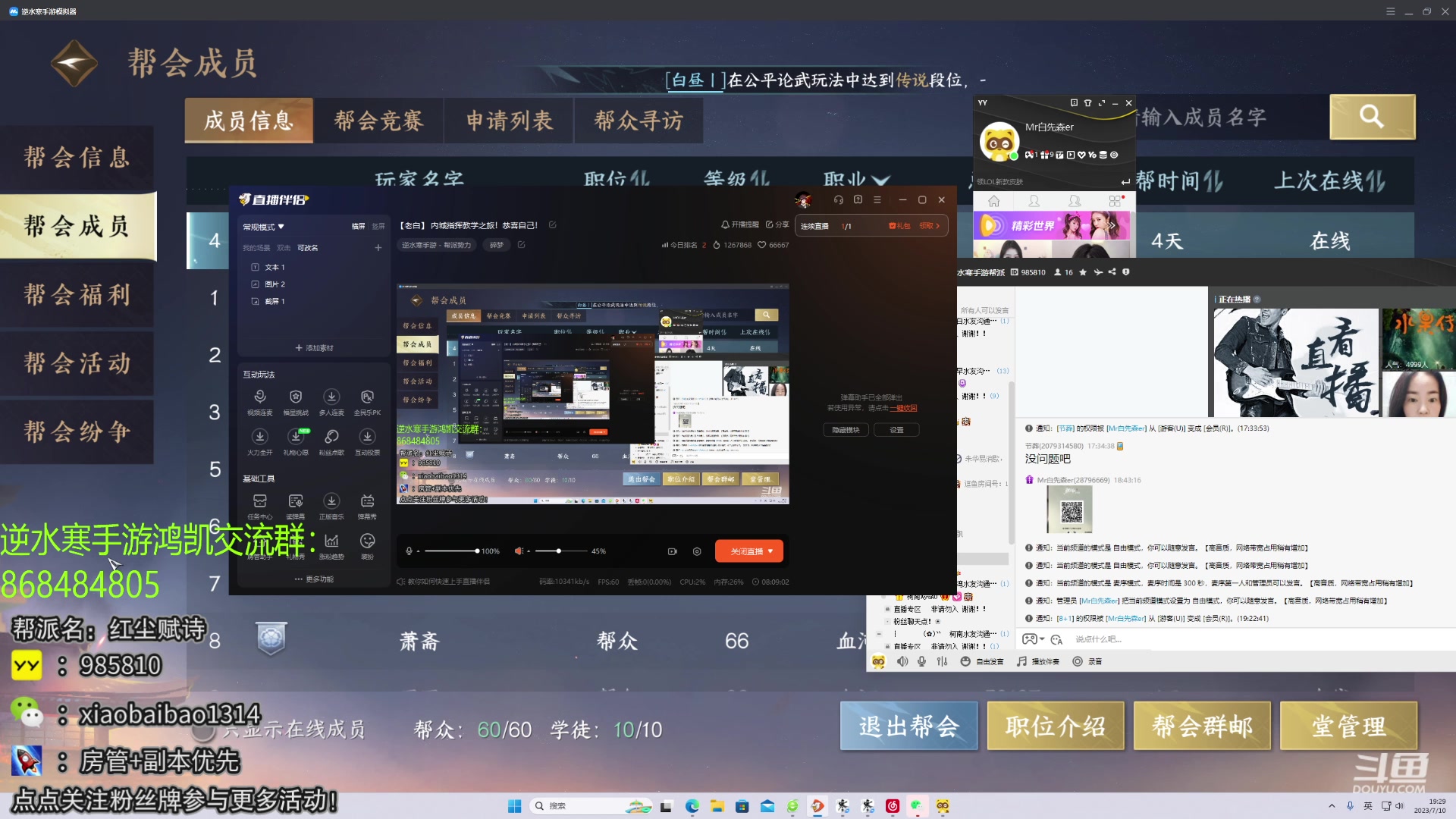The width and height of the screenshot is (1456, 819).
Task: Toggle 只显示在线成员 checkbox
Action: pyautogui.click(x=203, y=730)
